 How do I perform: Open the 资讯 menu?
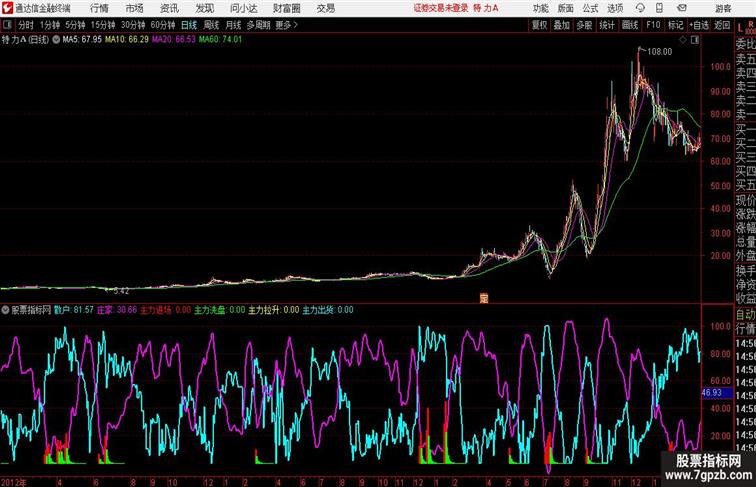(x=169, y=8)
